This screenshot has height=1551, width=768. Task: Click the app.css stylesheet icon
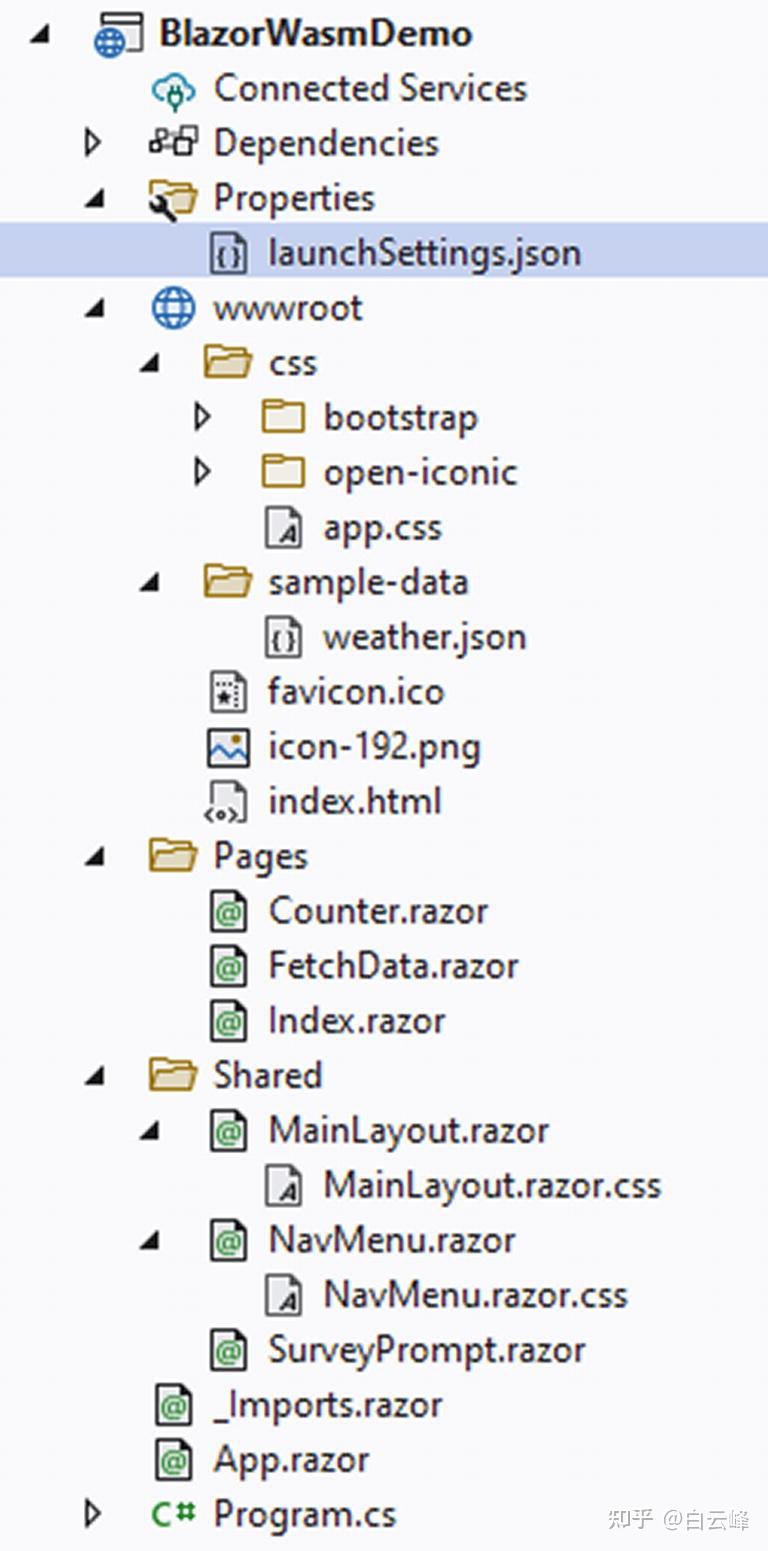coord(283,527)
